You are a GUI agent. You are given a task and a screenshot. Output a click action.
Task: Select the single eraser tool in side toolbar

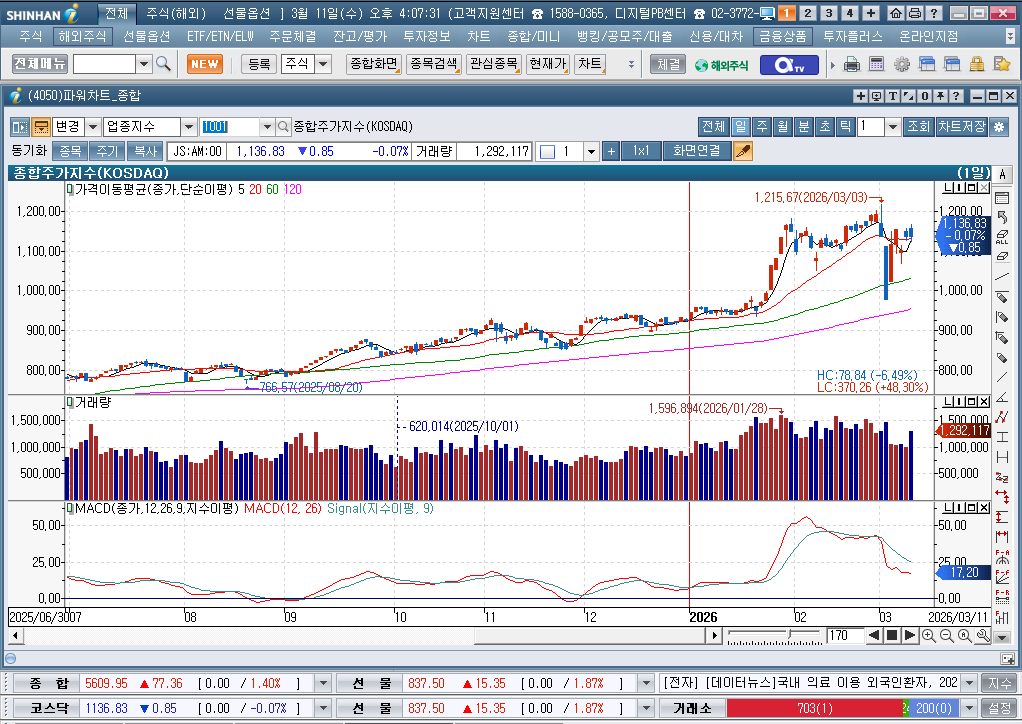point(1002,257)
